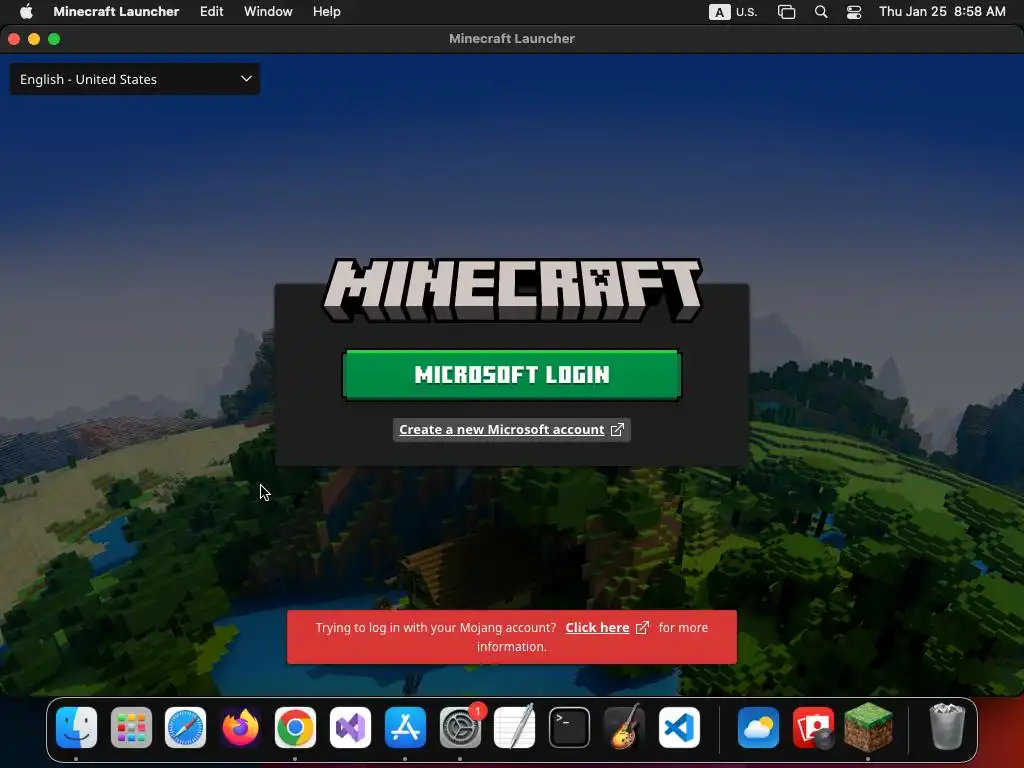The image size is (1024, 768).
Task: Click the external link icon beside Click here
Action: (642, 628)
